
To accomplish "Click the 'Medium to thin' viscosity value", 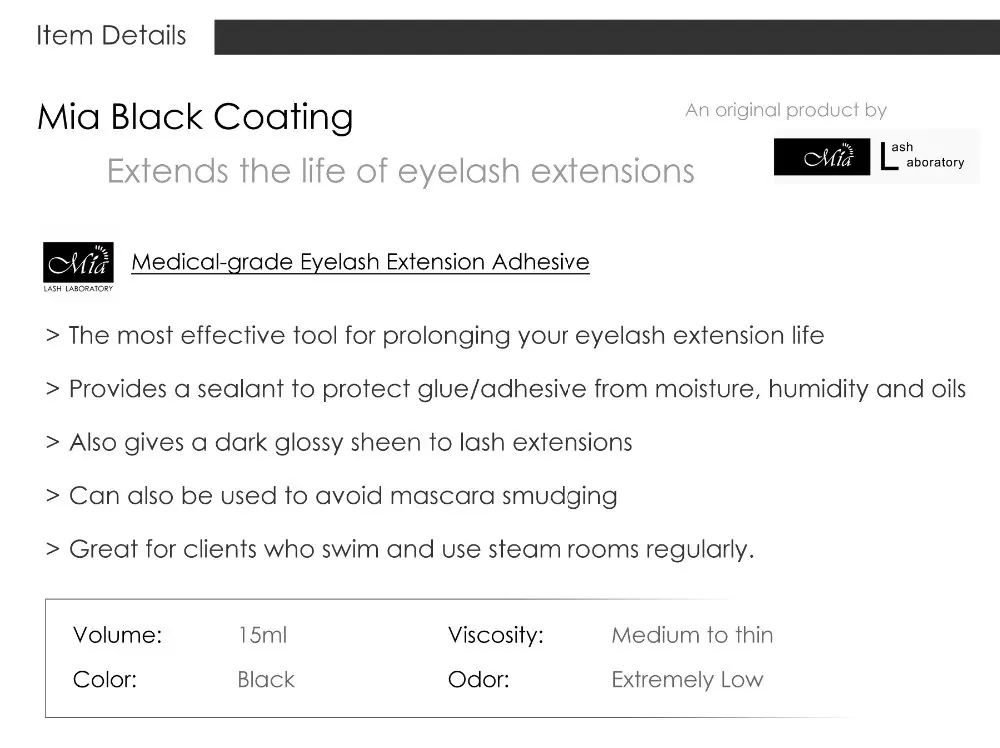I will tap(692, 635).
